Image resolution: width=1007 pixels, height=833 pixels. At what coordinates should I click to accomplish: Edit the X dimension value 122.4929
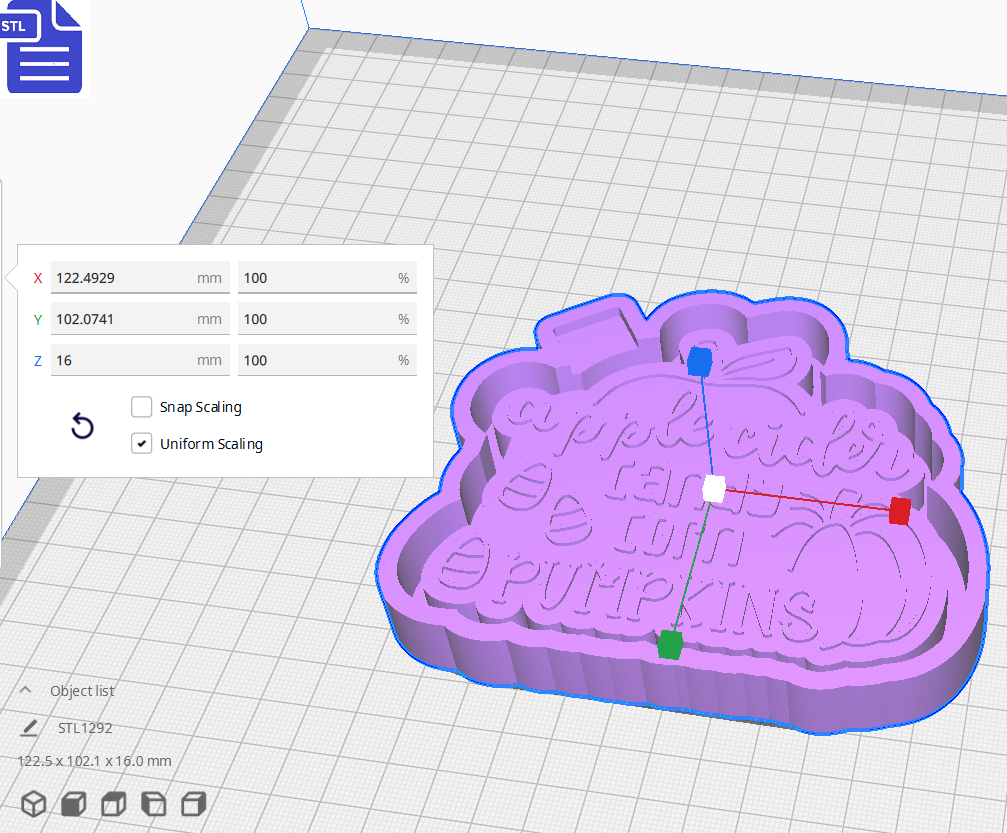pyautogui.click(x=140, y=277)
